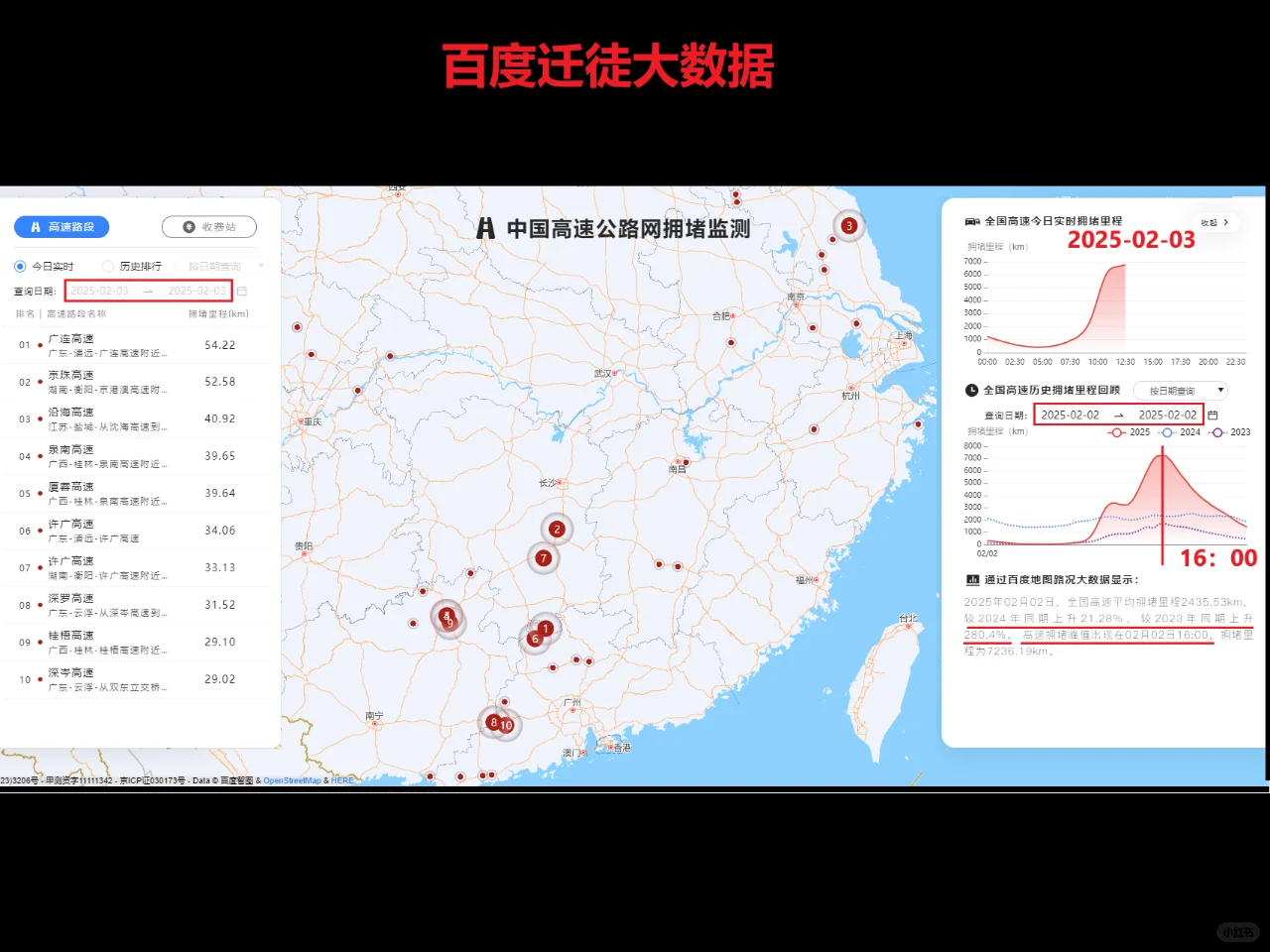Select map marker number 8
Image resolution: width=1270 pixels, height=952 pixels.
[493, 722]
